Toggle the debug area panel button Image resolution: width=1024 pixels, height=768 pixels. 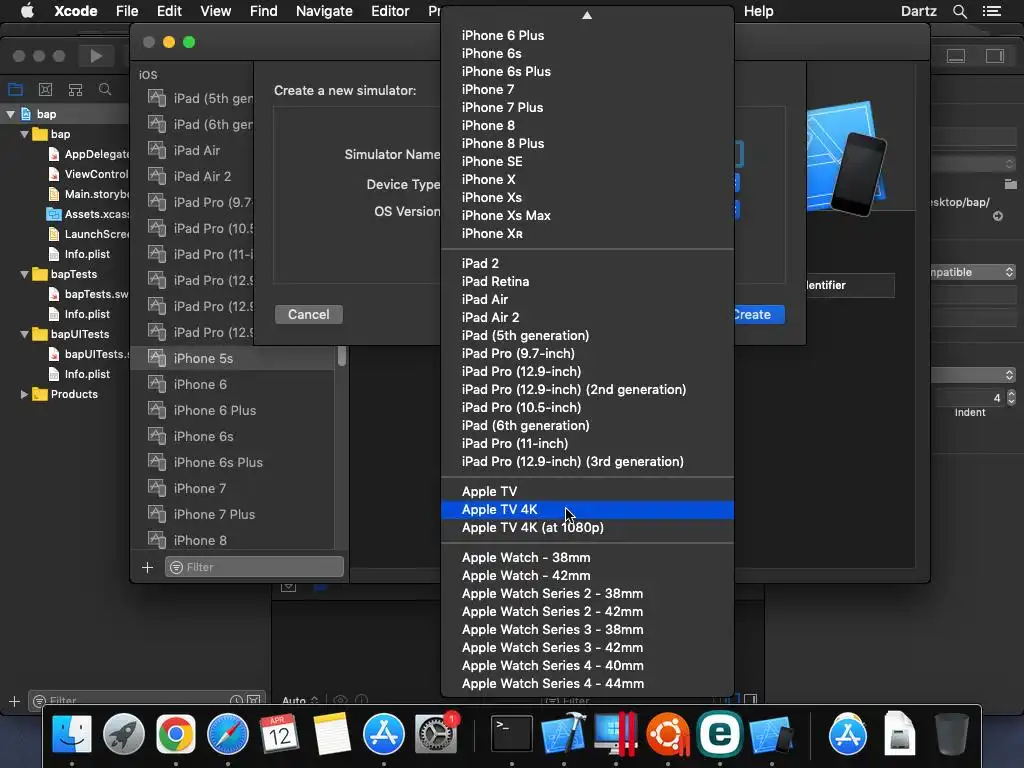956,56
